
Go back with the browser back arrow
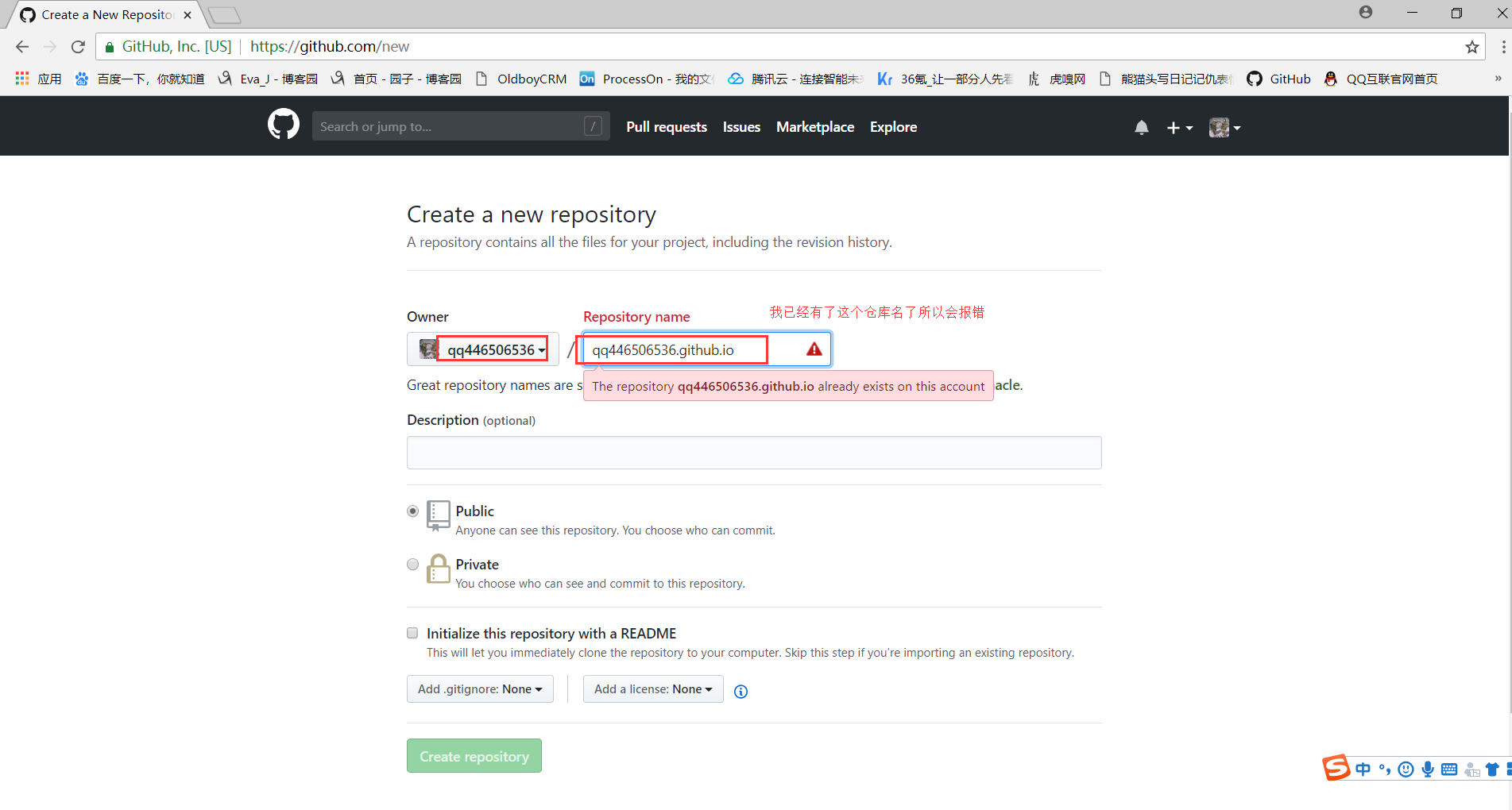pos(22,47)
